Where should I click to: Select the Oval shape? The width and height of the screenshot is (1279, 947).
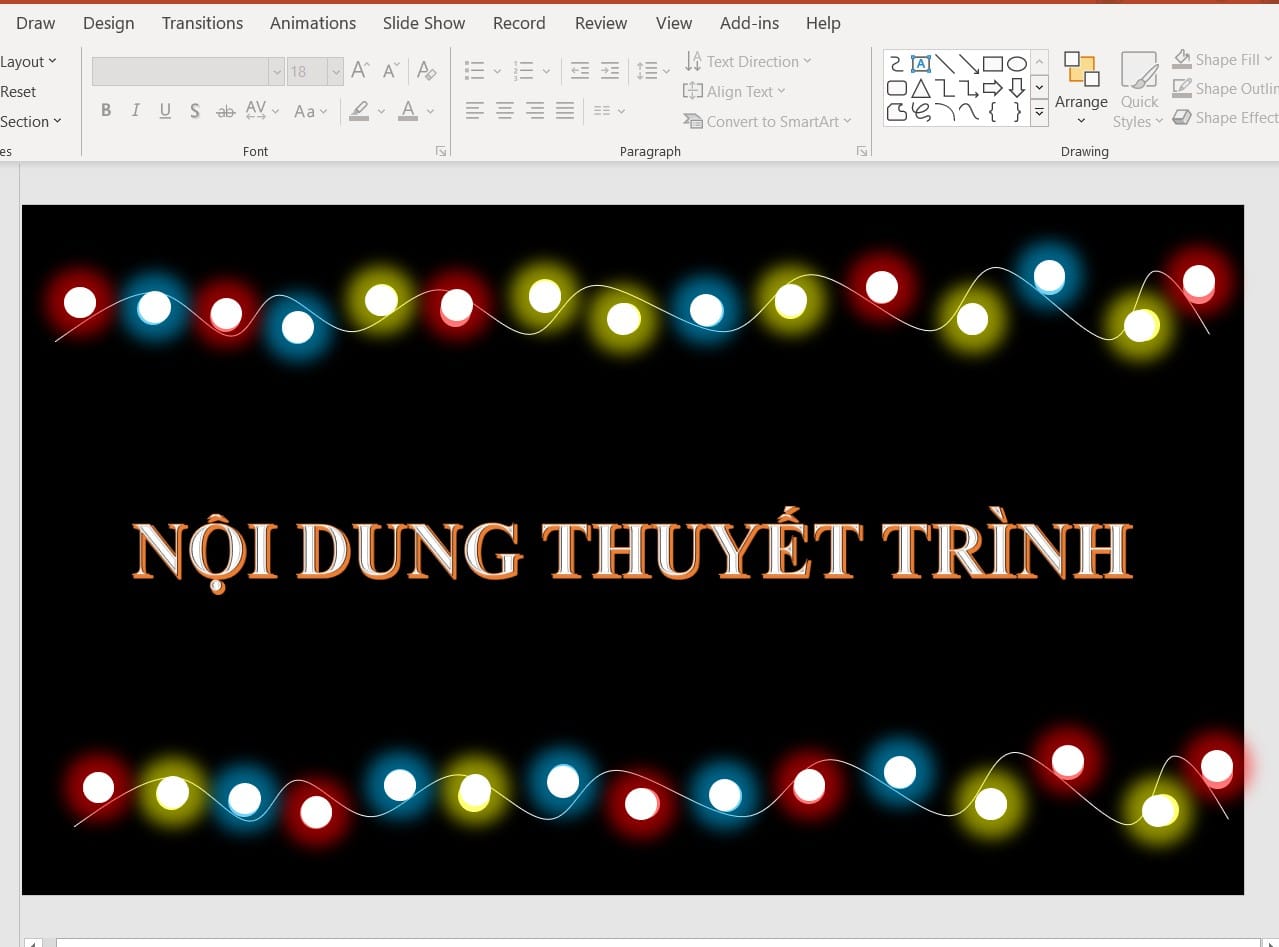pyautogui.click(x=1017, y=64)
